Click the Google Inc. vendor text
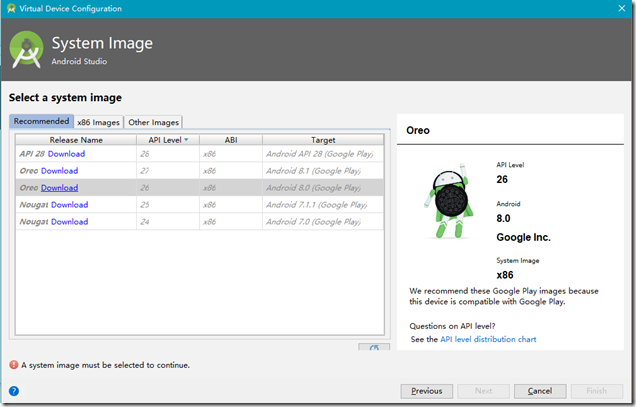Image resolution: width=636 pixels, height=407 pixels. point(523,237)
